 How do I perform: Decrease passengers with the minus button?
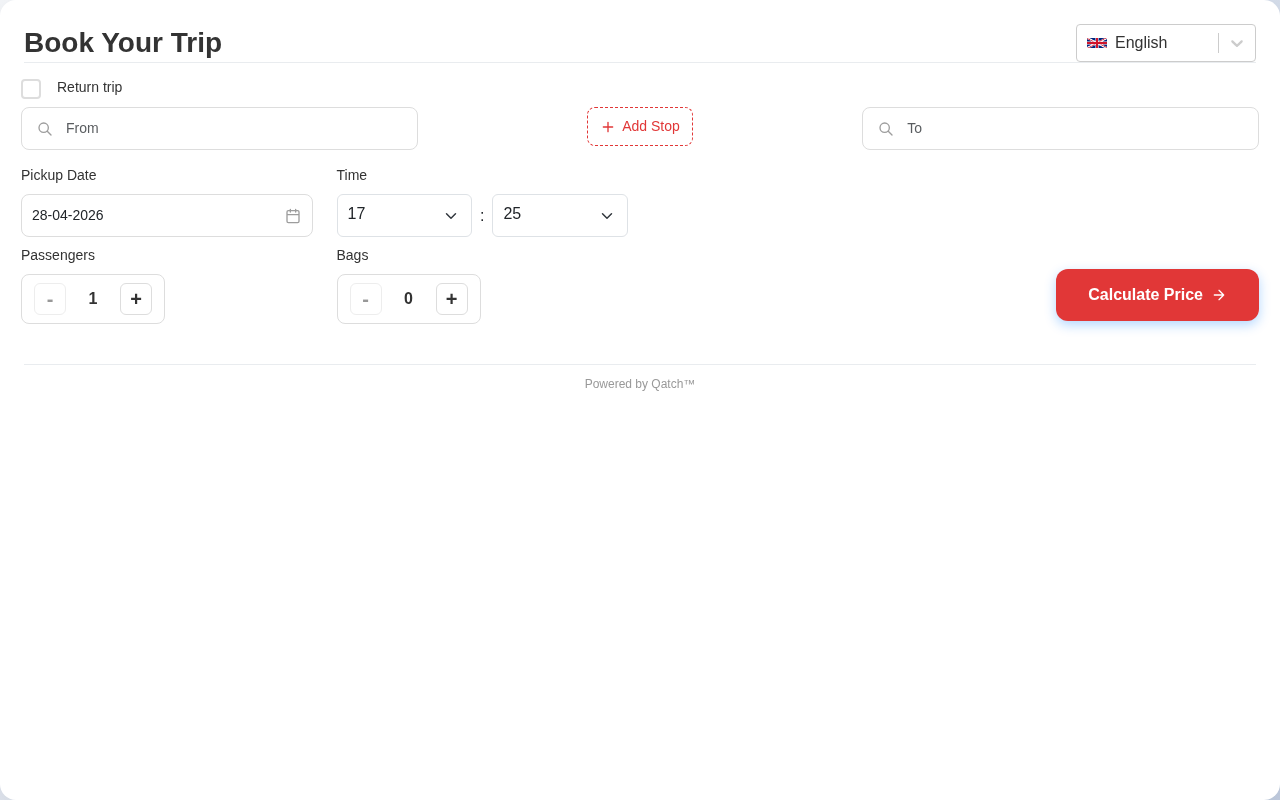tap(50, 299)
